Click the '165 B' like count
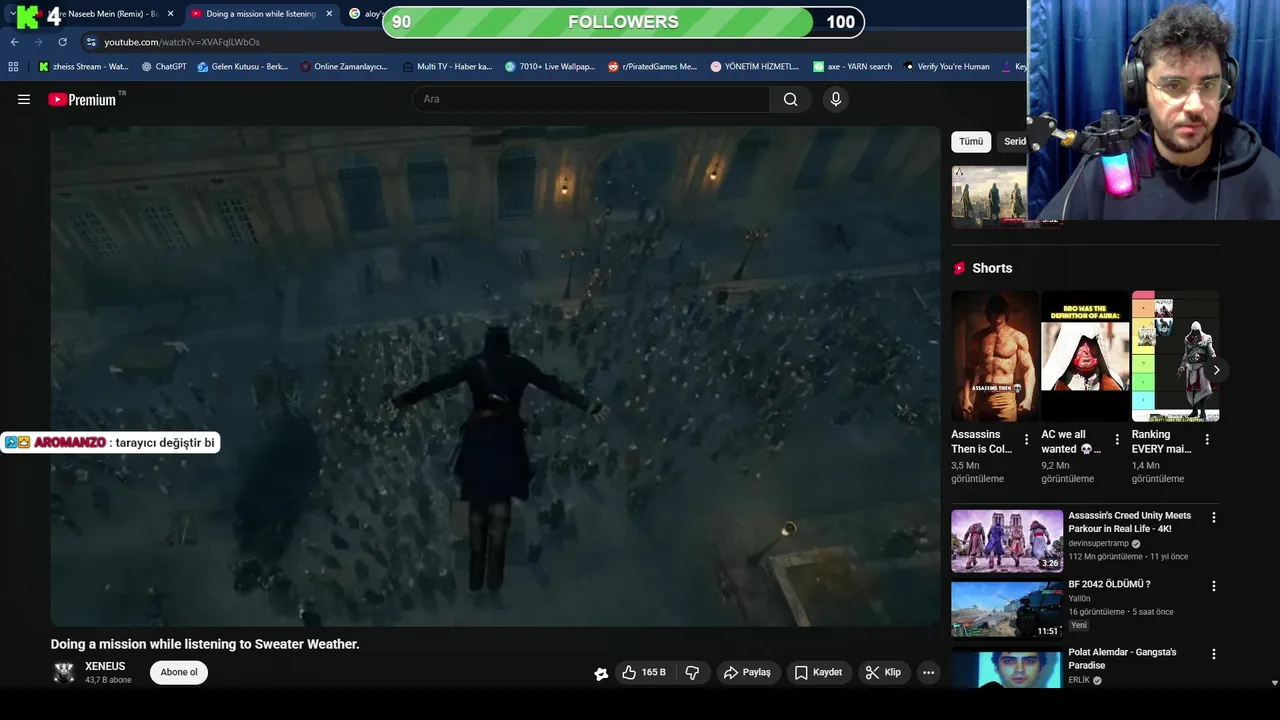 (653, 672)
